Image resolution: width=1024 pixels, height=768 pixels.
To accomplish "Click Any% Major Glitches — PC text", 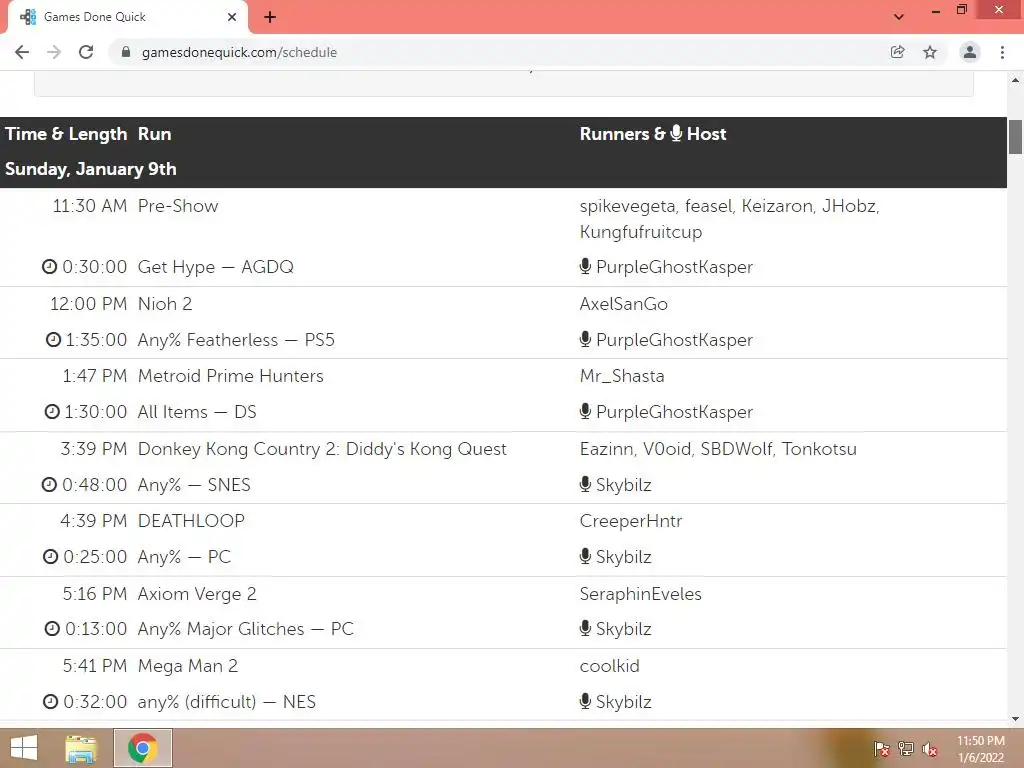I will click(x=245, y=628).
